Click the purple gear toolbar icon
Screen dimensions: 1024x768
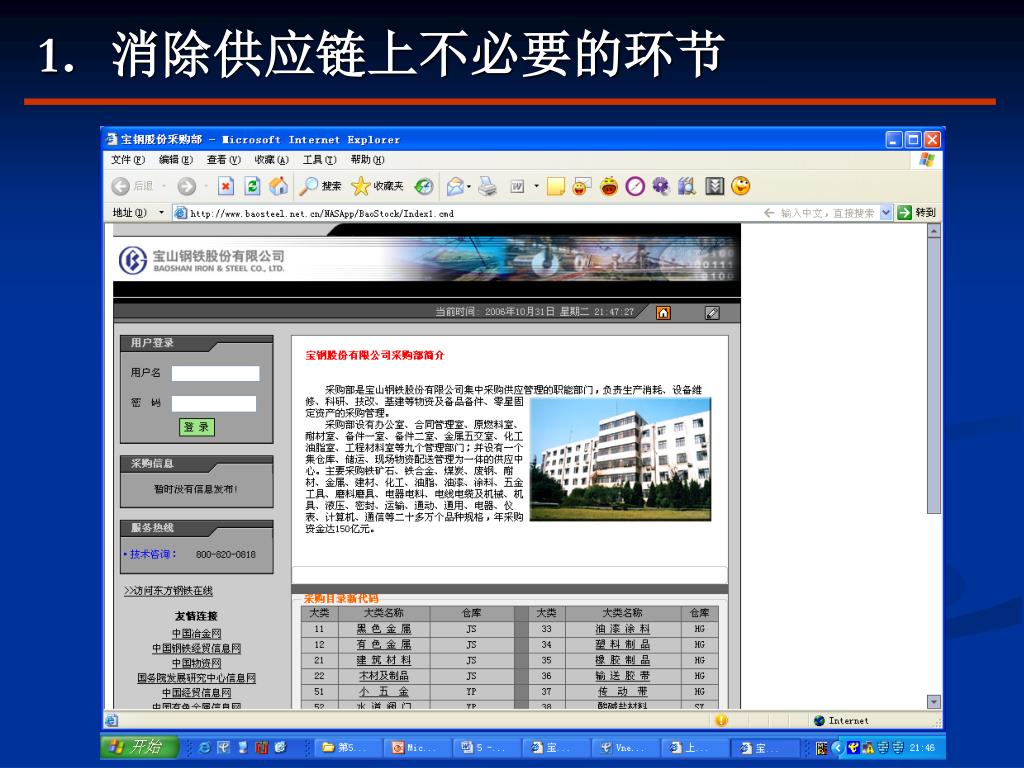tap(661, 187)
